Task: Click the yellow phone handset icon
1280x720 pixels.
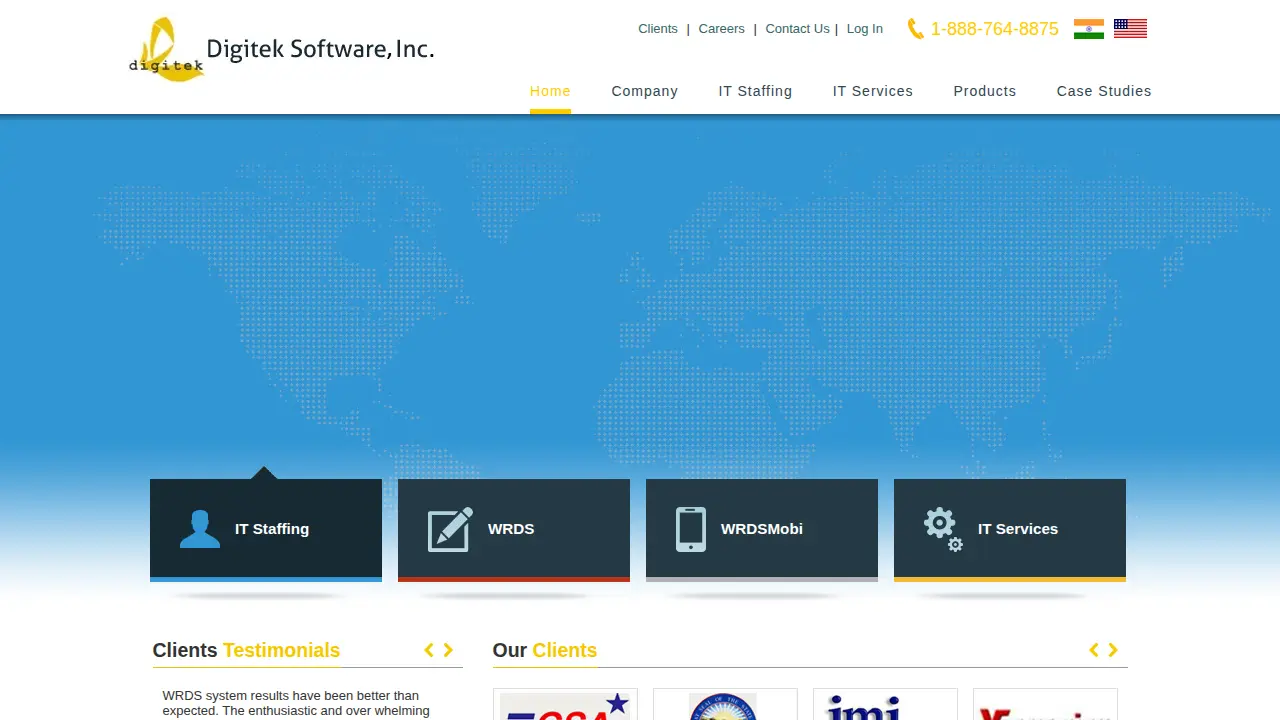Action: click(915, 29)
